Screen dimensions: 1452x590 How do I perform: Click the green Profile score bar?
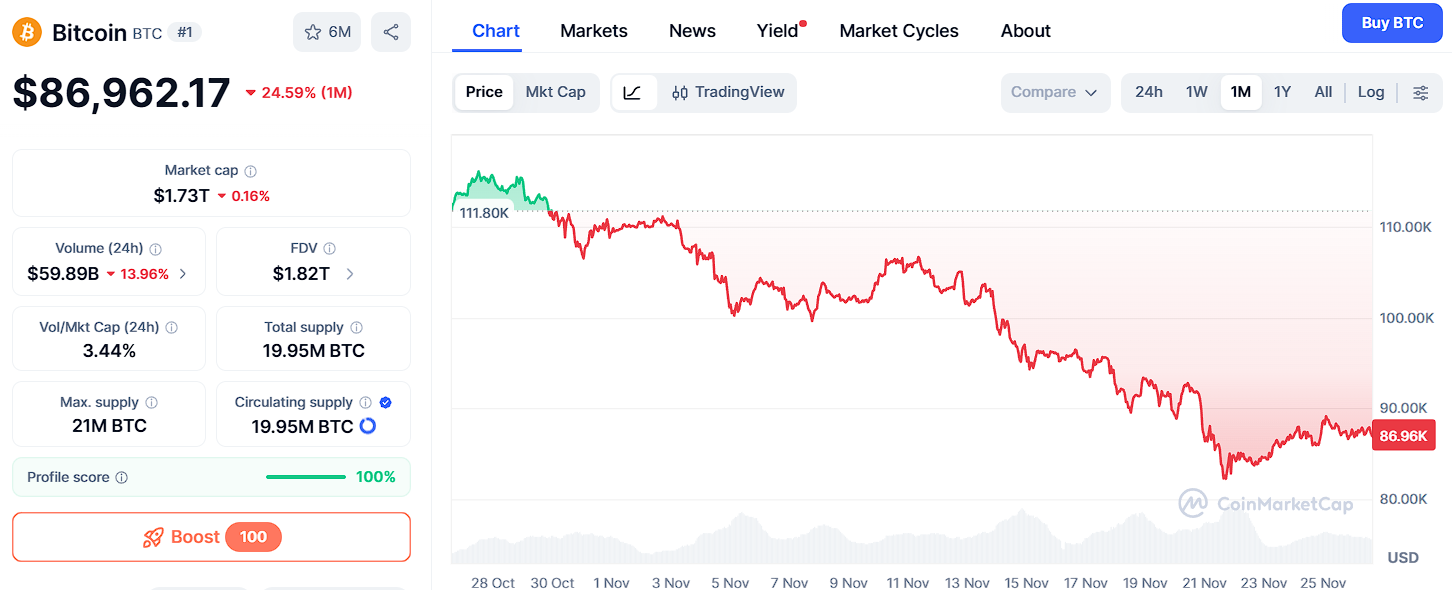click(x=305, y=477)
